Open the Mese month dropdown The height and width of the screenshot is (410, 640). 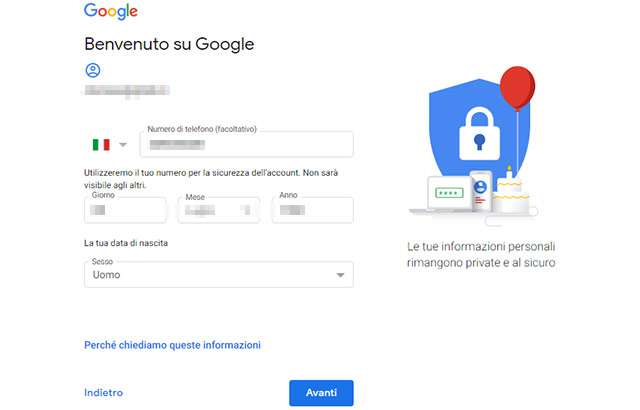pos(218,210)
